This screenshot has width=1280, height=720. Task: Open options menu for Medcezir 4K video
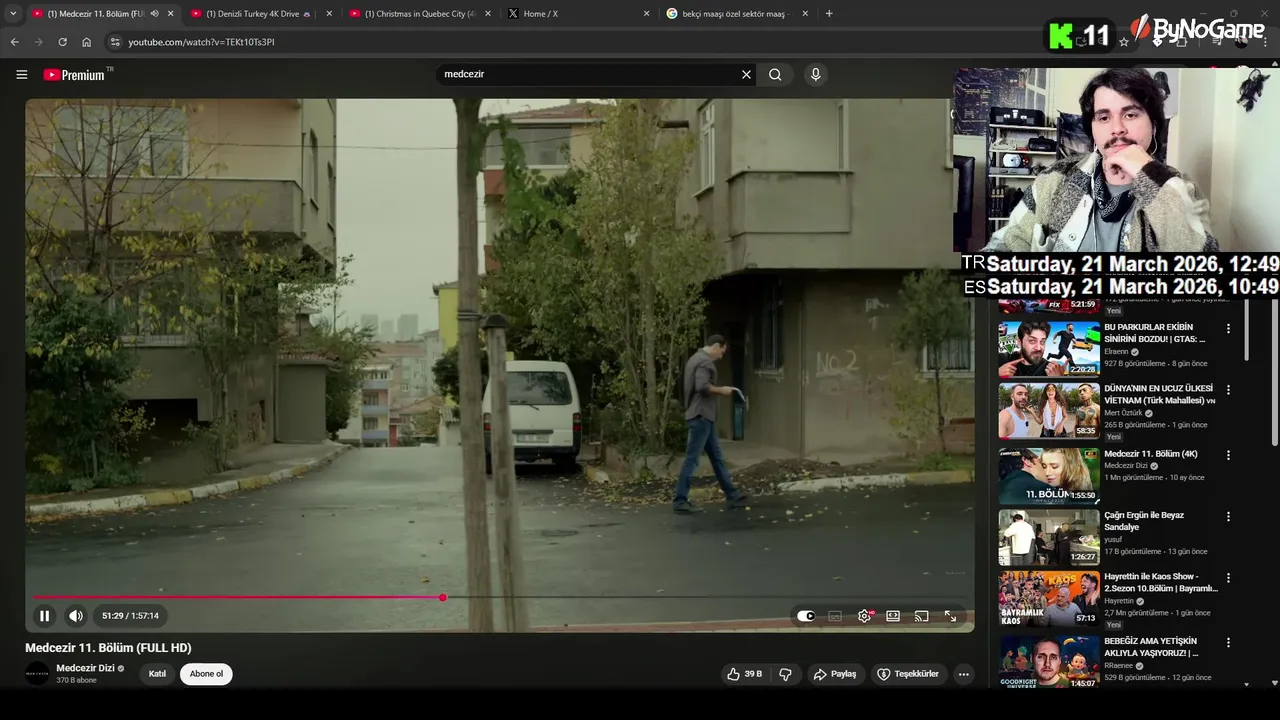tap(1228, 455)
